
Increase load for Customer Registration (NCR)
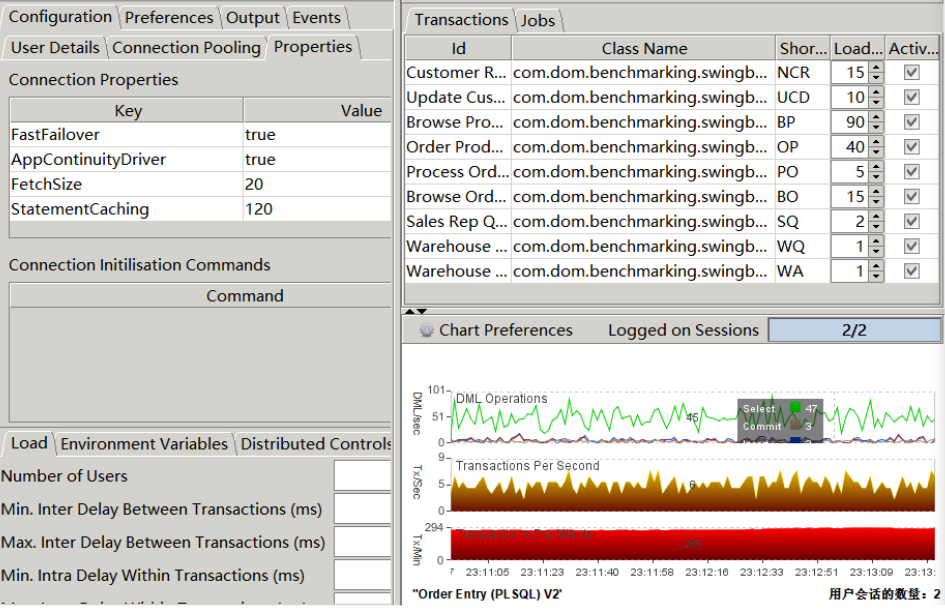(876, 68)
